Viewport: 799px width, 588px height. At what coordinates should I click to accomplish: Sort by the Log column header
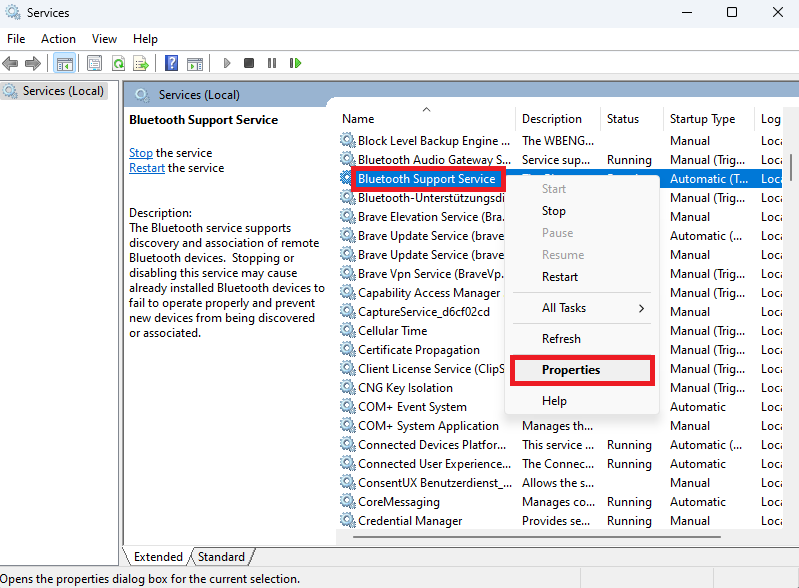tap(769, 119)
